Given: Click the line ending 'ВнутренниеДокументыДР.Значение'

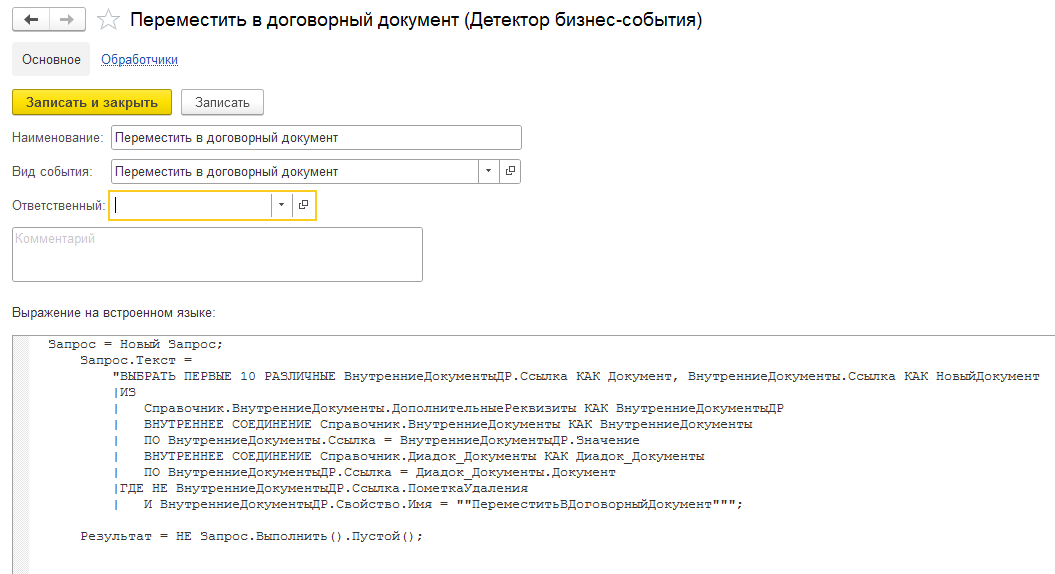Looking at the screenshot, I should [376, 441].
